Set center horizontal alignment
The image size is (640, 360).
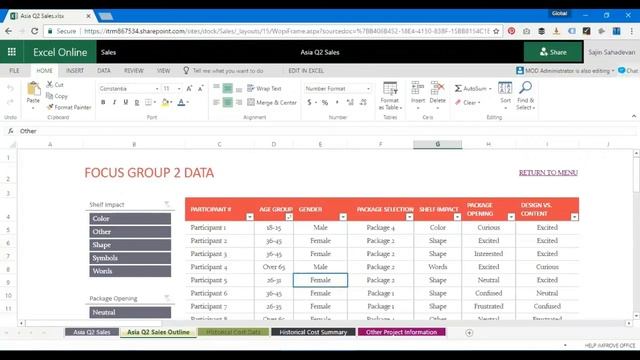[x=227, y=102]
